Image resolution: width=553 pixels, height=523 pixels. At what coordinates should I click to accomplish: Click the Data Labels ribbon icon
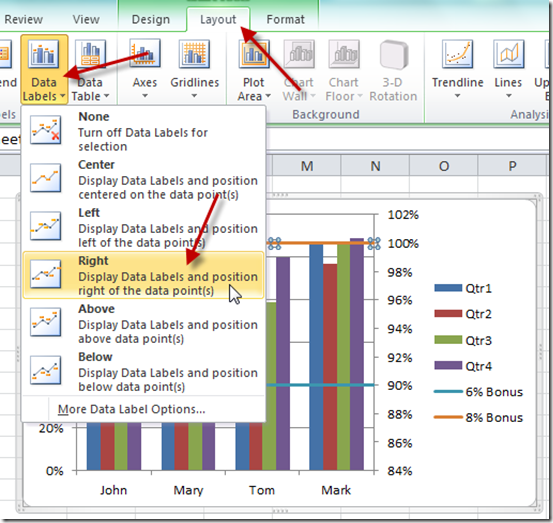[44, 54]
